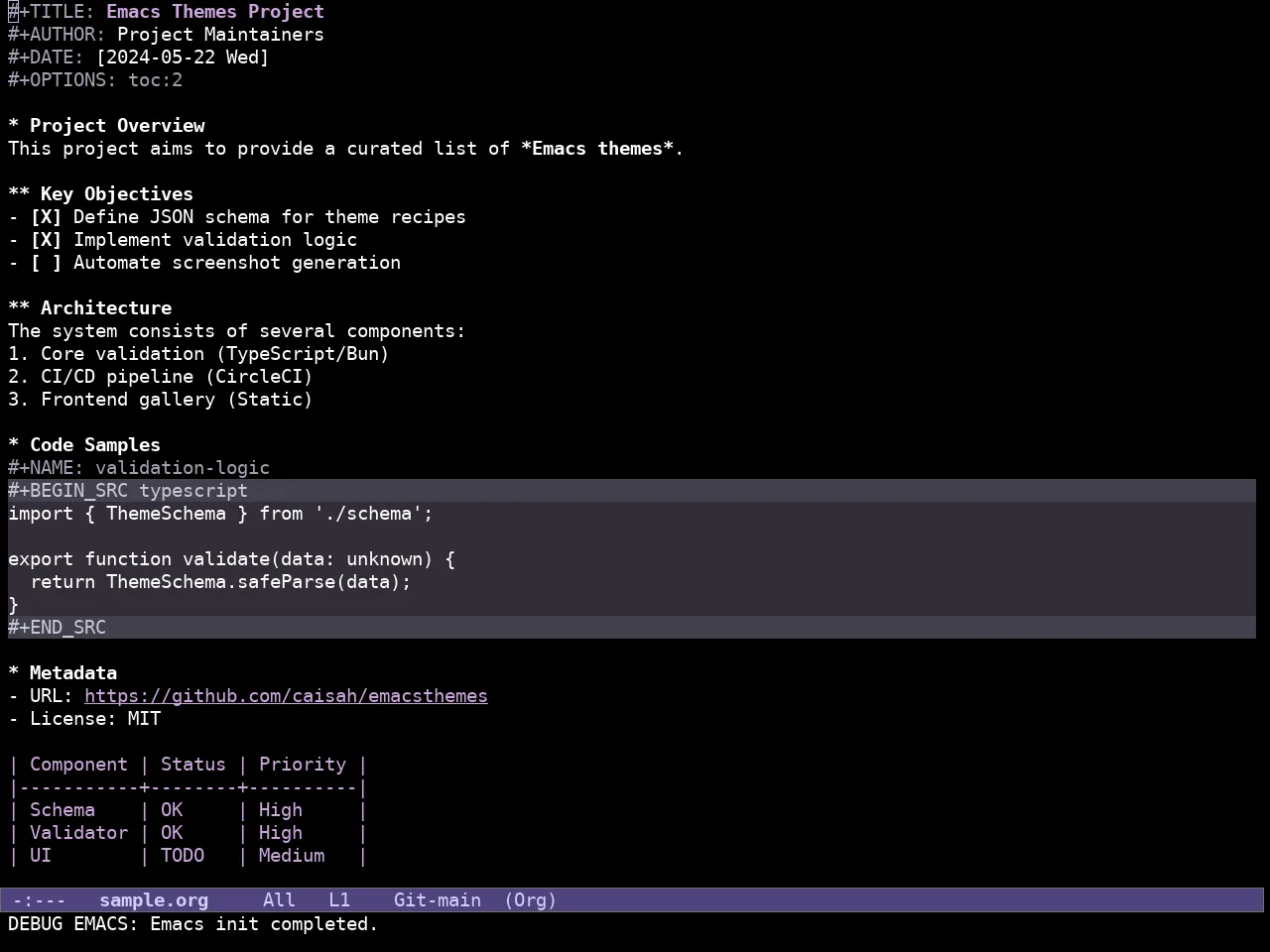Image resolution: width=1270 pixels, height=952 pixels.
Task: Click list item 'CI/CD pipeline (CircleCI)'
Action: 177,377
